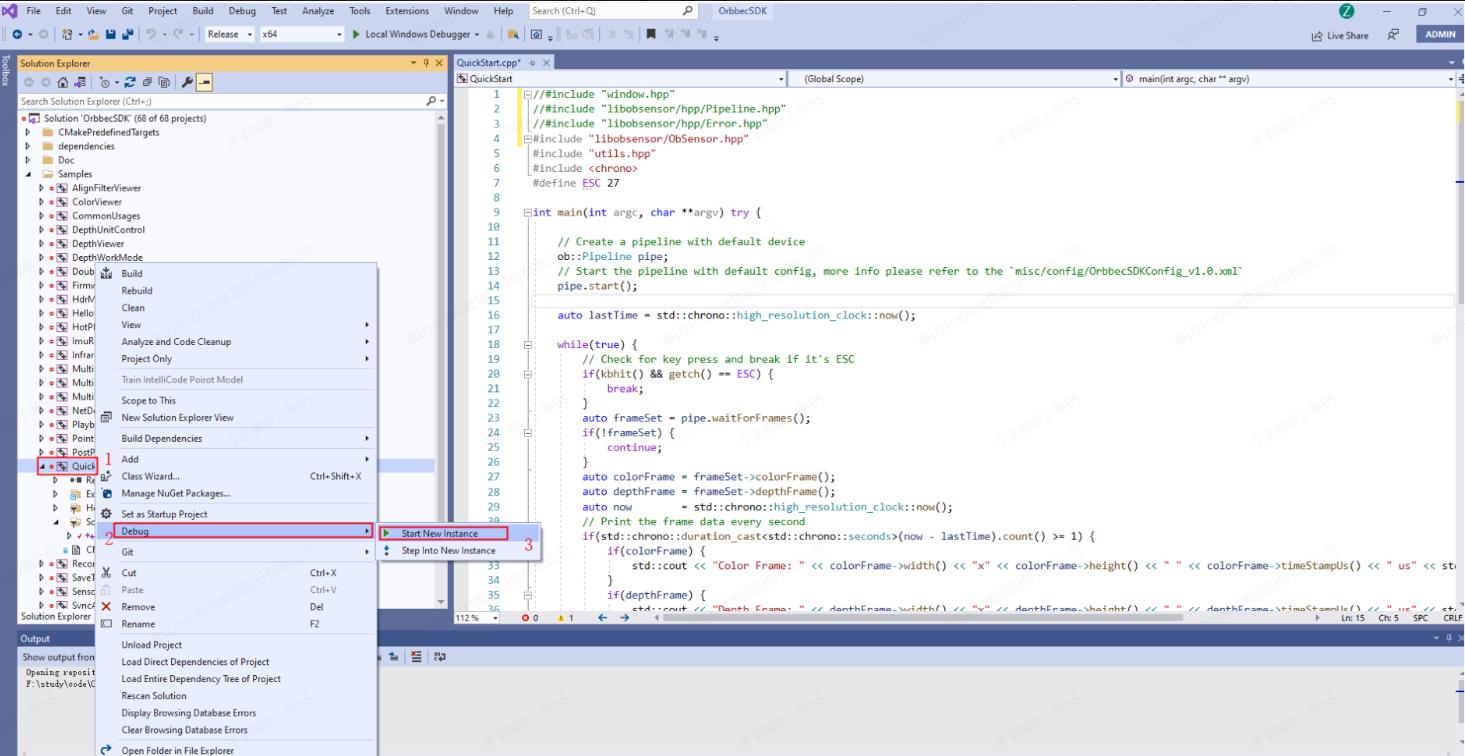Open the Release configuration dropdown
Screen dimensions: 1465x756
point(229,34)
